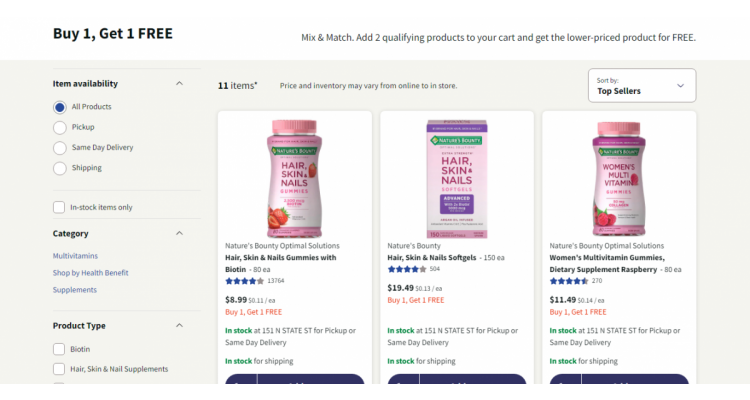Open the Multivitamins category link
The image size is (750, 400).
(75, 256)
